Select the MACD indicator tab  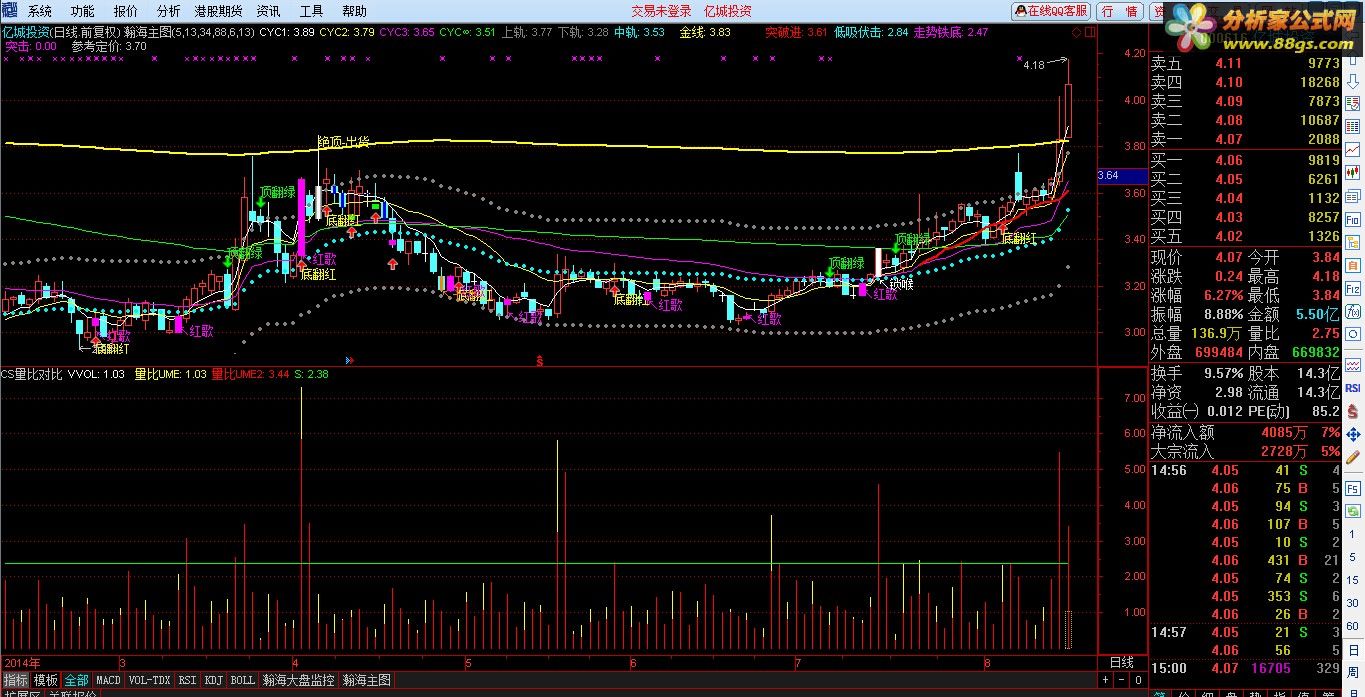point(108,680)
